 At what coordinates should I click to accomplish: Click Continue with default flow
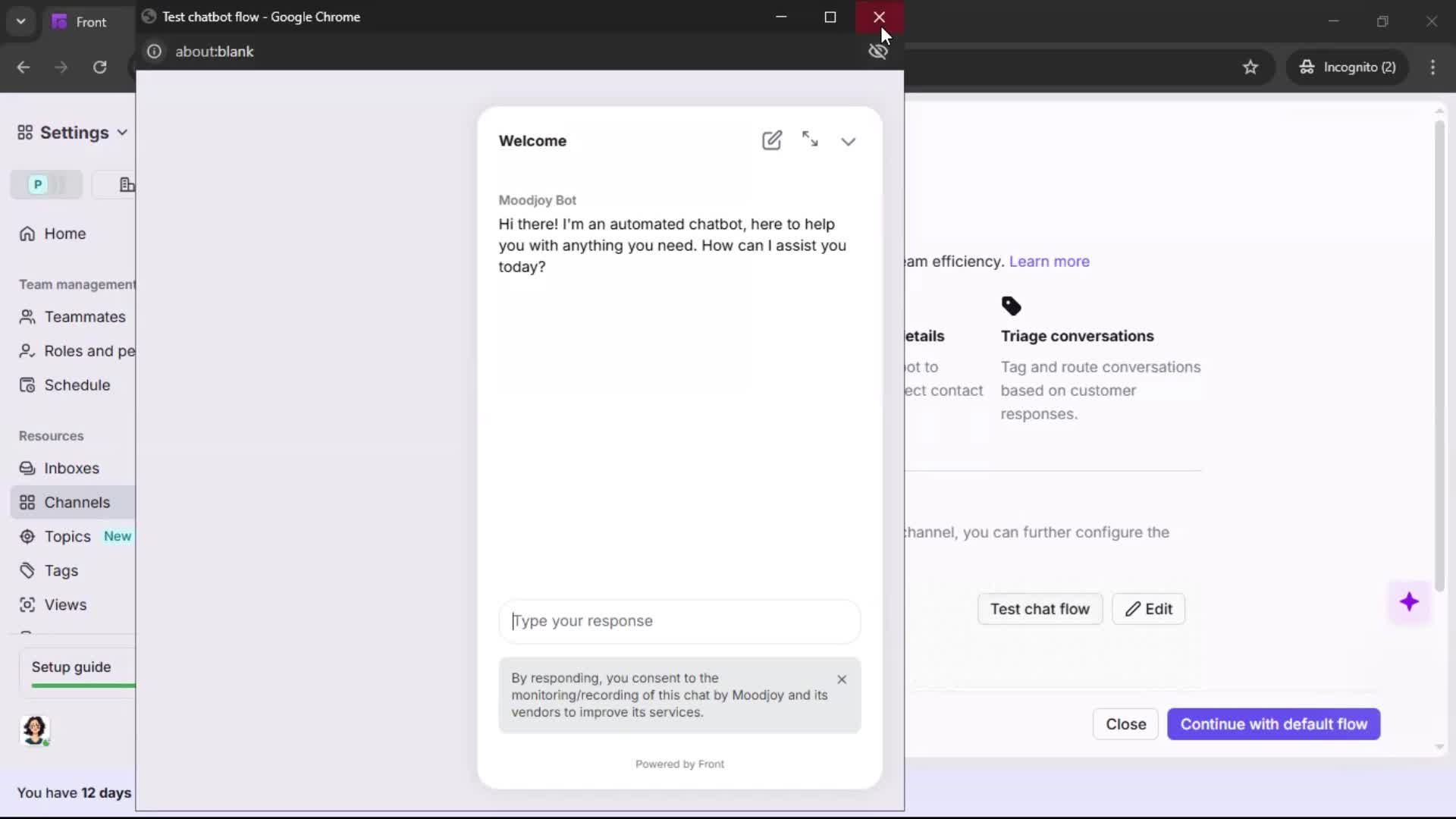pos(1274,723)
